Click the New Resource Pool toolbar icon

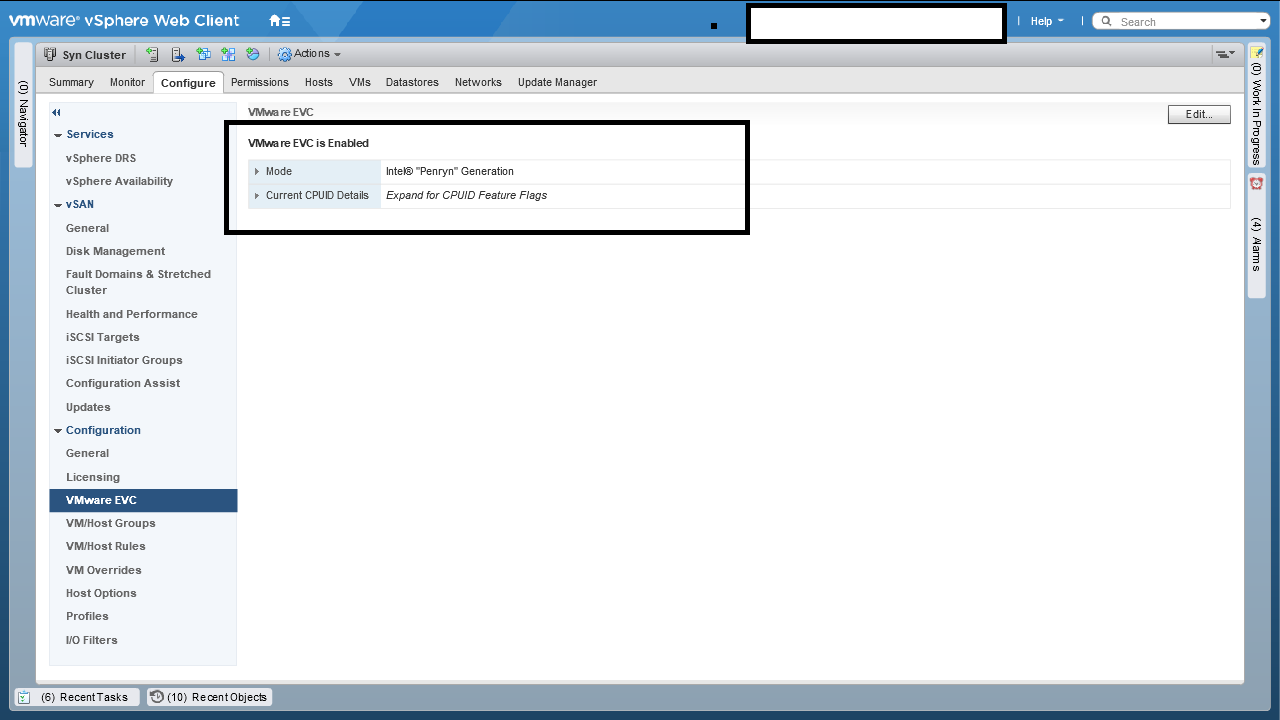(x=253, y=54)
